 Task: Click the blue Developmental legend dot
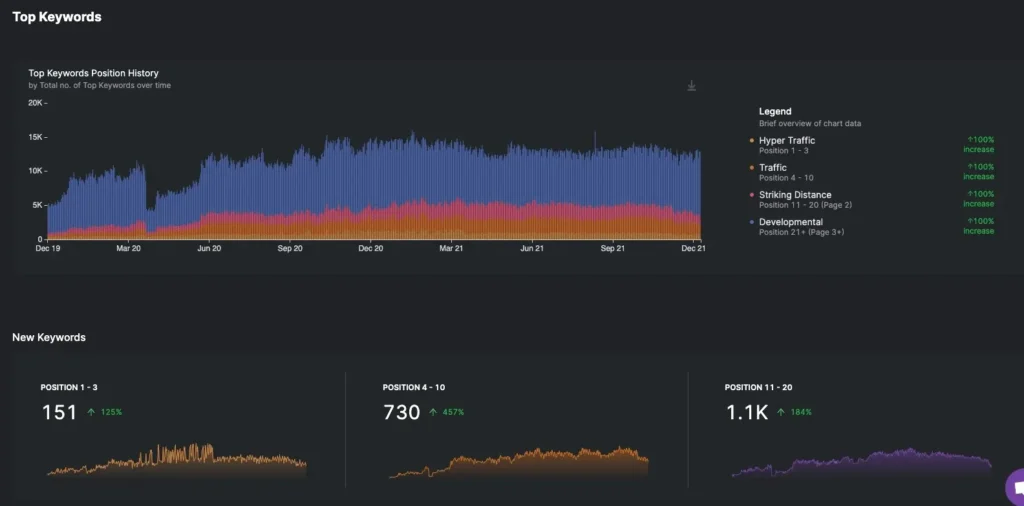(751, 222)
